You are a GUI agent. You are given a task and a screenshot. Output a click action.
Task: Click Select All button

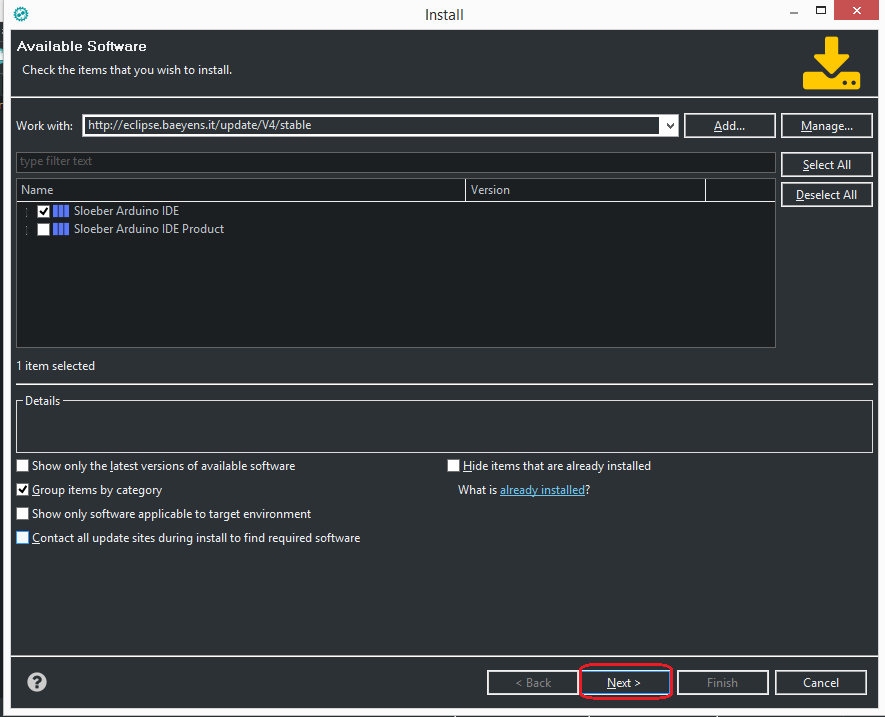[826, 164]
